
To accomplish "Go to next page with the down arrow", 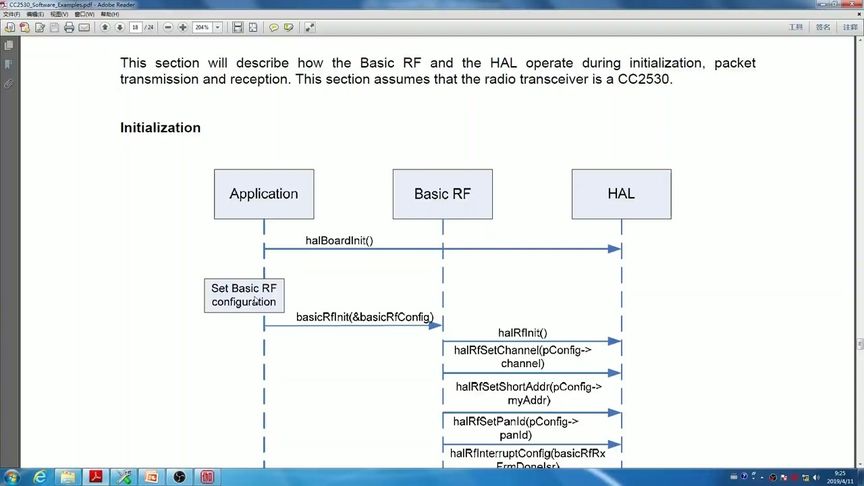I will click(120, 27).
